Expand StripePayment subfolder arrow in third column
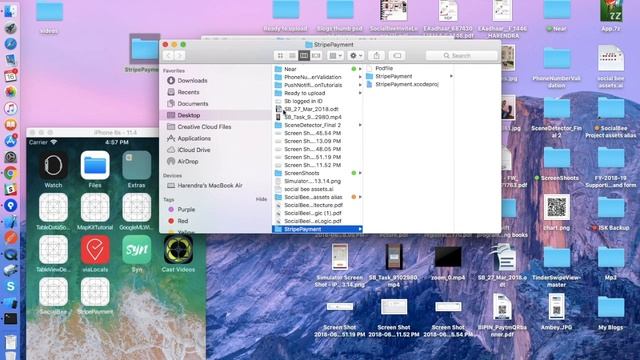The image size is (640, 360). [451, 76]
